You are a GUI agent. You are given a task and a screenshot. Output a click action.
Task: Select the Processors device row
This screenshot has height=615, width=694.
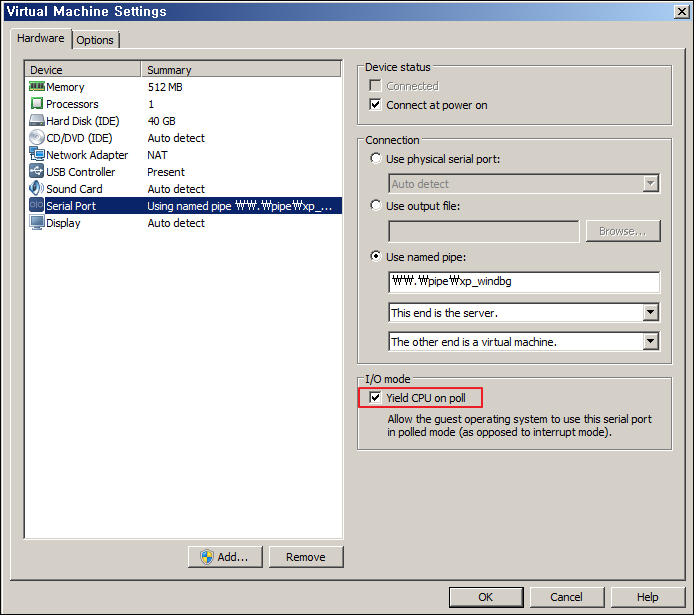[183, 104]
